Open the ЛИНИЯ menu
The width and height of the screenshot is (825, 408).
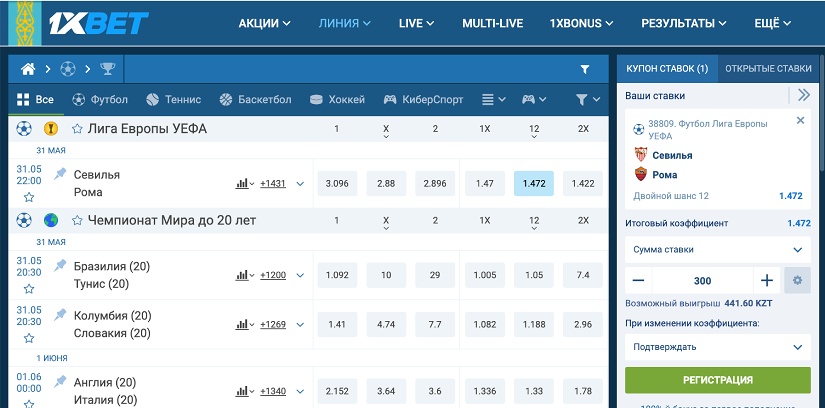click(x=345, y=23)
